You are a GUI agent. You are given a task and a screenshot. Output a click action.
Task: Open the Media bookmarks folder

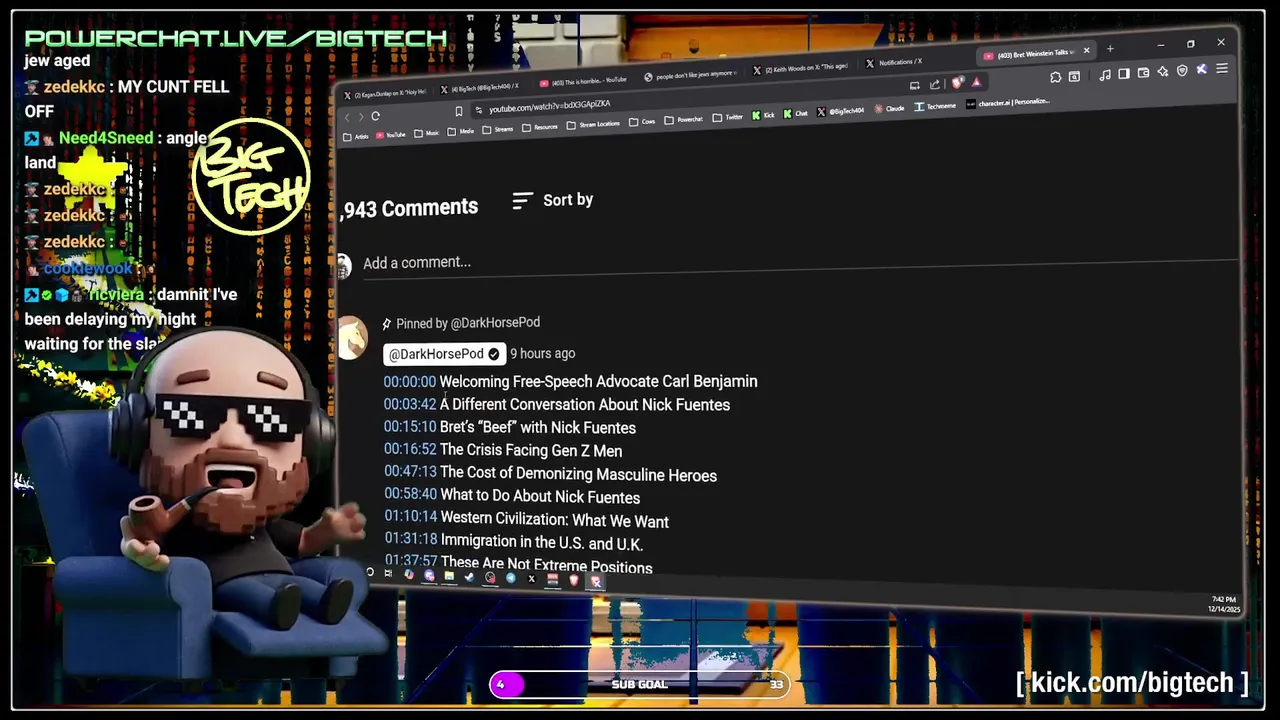460,132
